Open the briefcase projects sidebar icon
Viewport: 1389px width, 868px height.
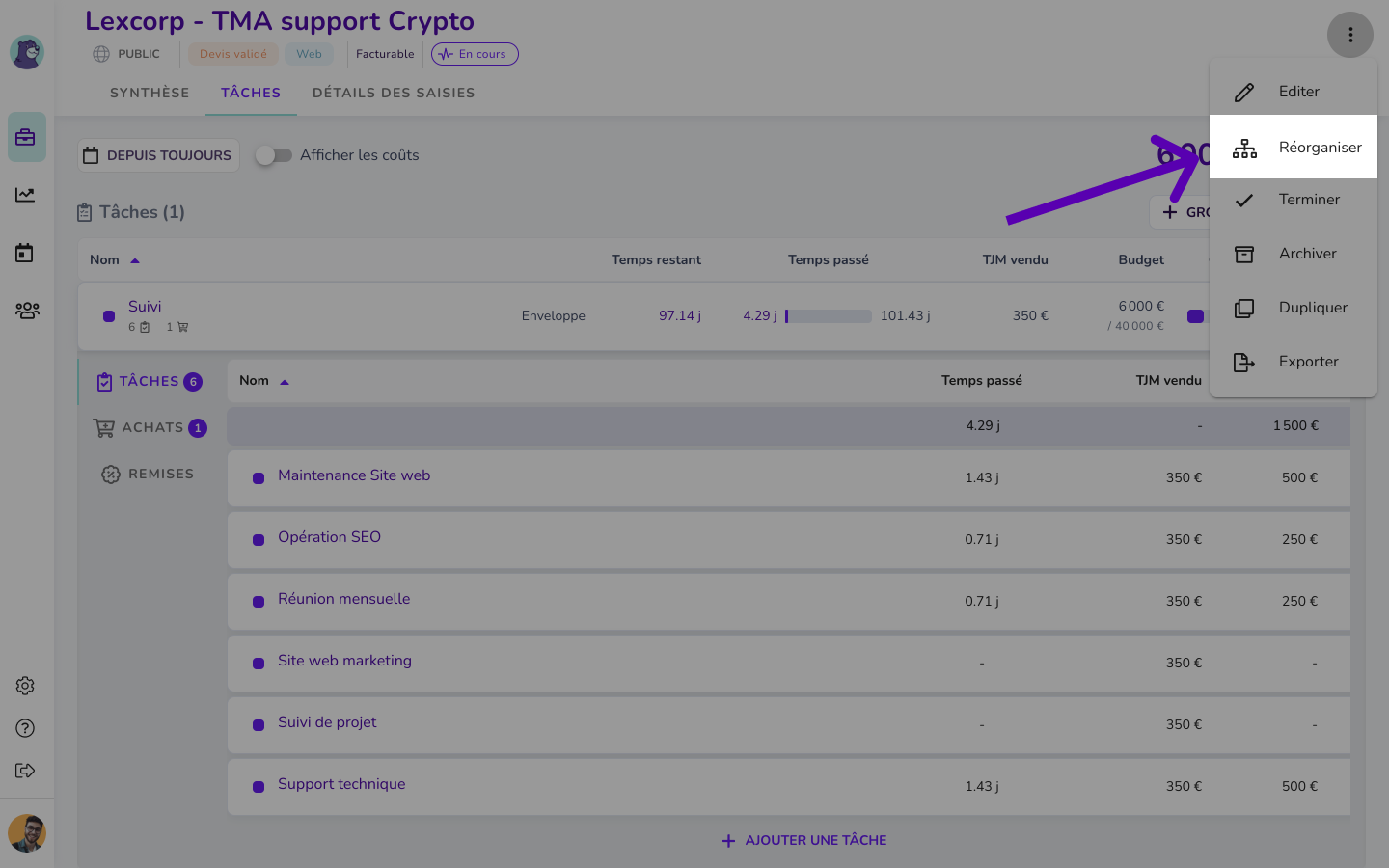pos(26,137)
